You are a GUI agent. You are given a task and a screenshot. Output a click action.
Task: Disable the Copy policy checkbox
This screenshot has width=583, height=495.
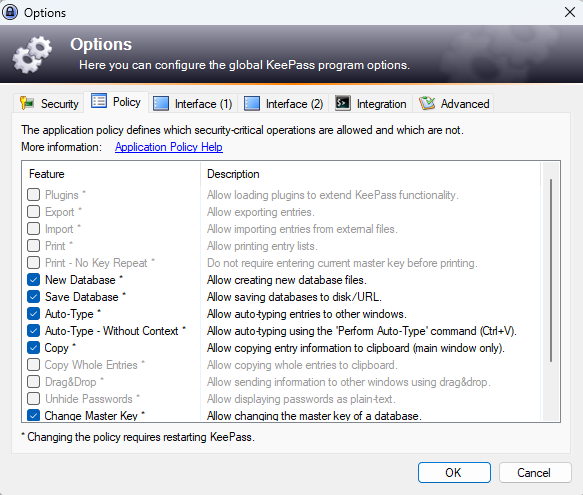(33, 348)
